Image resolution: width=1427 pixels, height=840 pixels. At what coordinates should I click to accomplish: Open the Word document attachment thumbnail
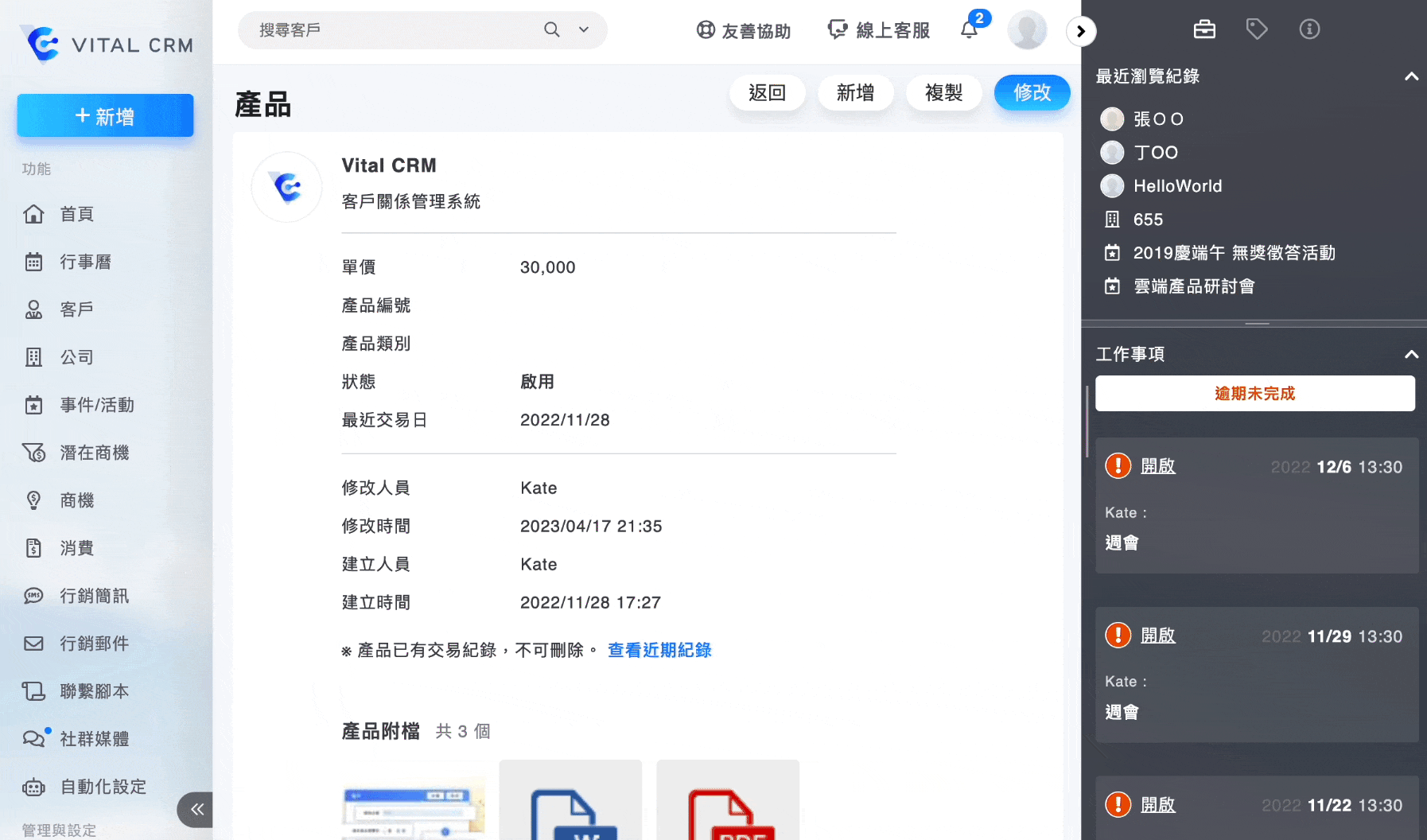[570, 800]
